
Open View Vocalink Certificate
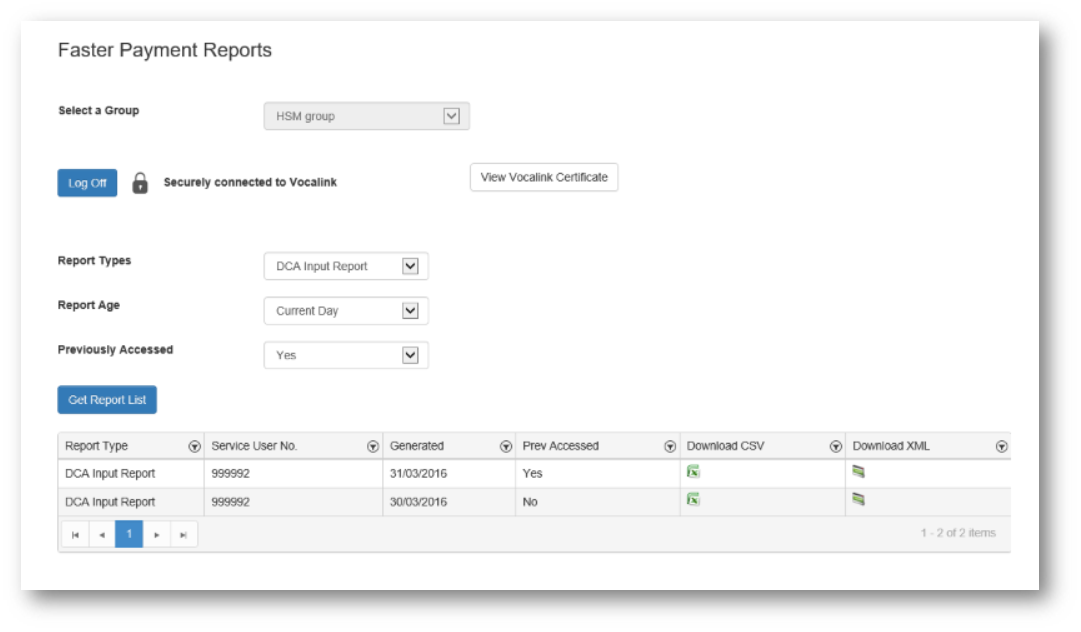pos(544,177)
